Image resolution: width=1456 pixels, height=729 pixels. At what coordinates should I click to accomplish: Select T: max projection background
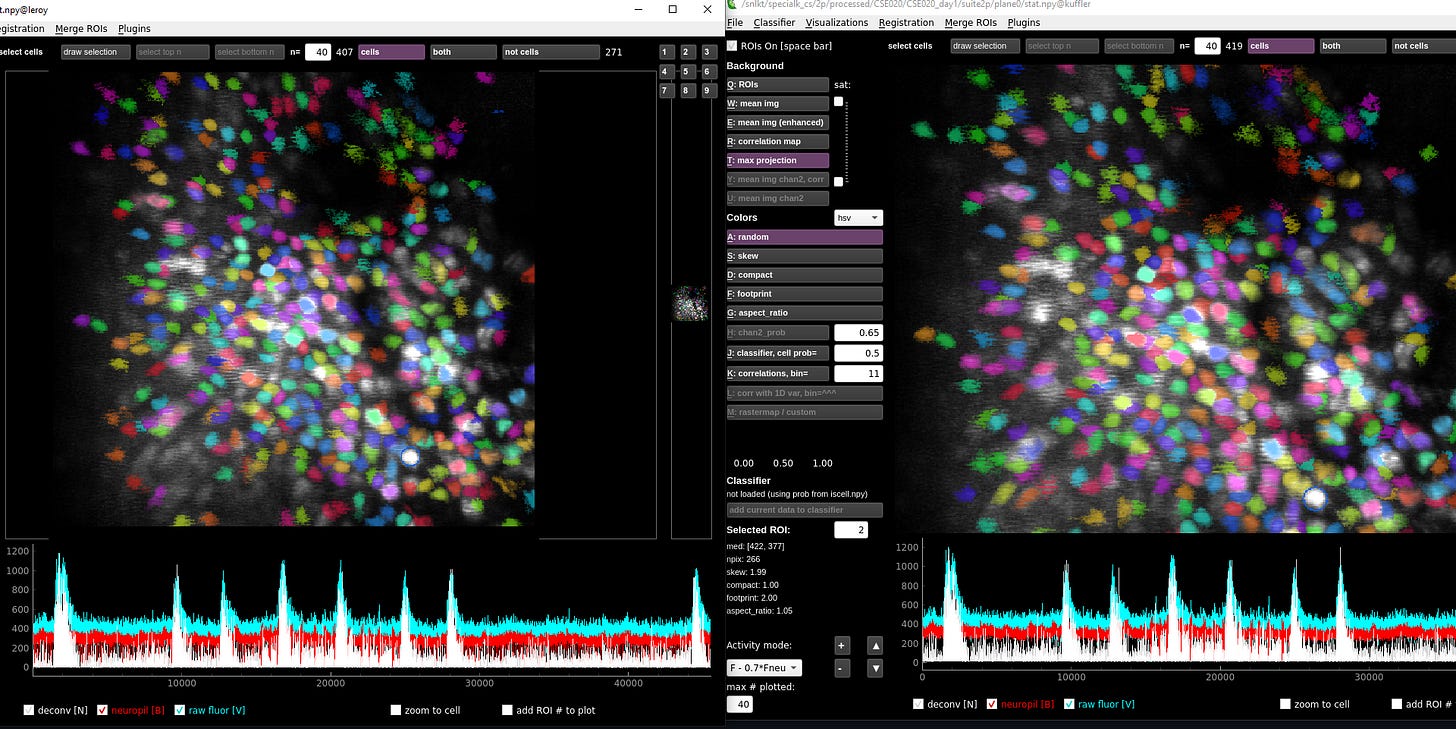coord(777,160)
